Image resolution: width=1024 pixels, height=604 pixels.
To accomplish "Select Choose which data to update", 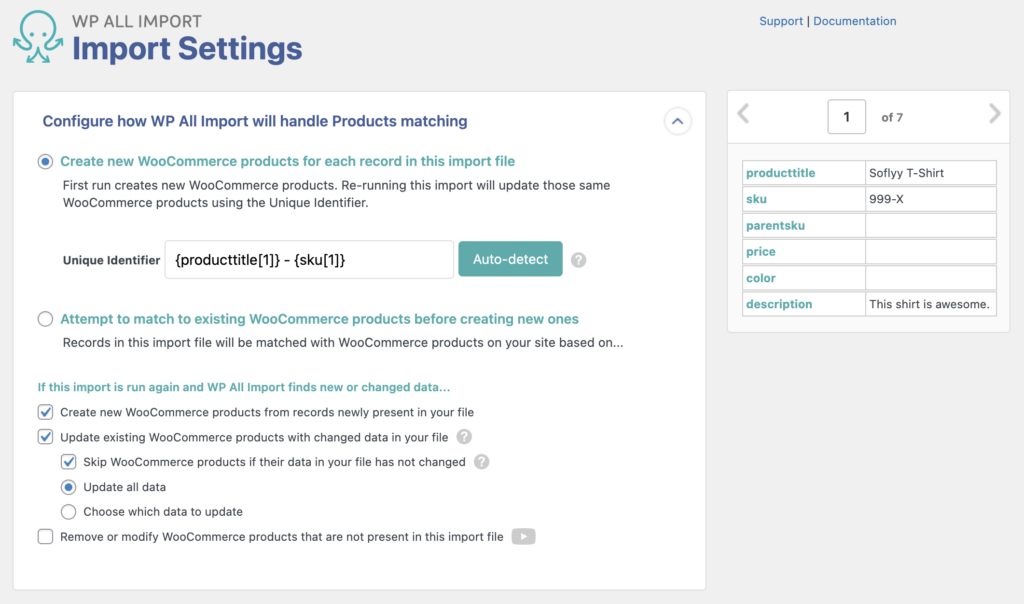I will tap(69, 512).
